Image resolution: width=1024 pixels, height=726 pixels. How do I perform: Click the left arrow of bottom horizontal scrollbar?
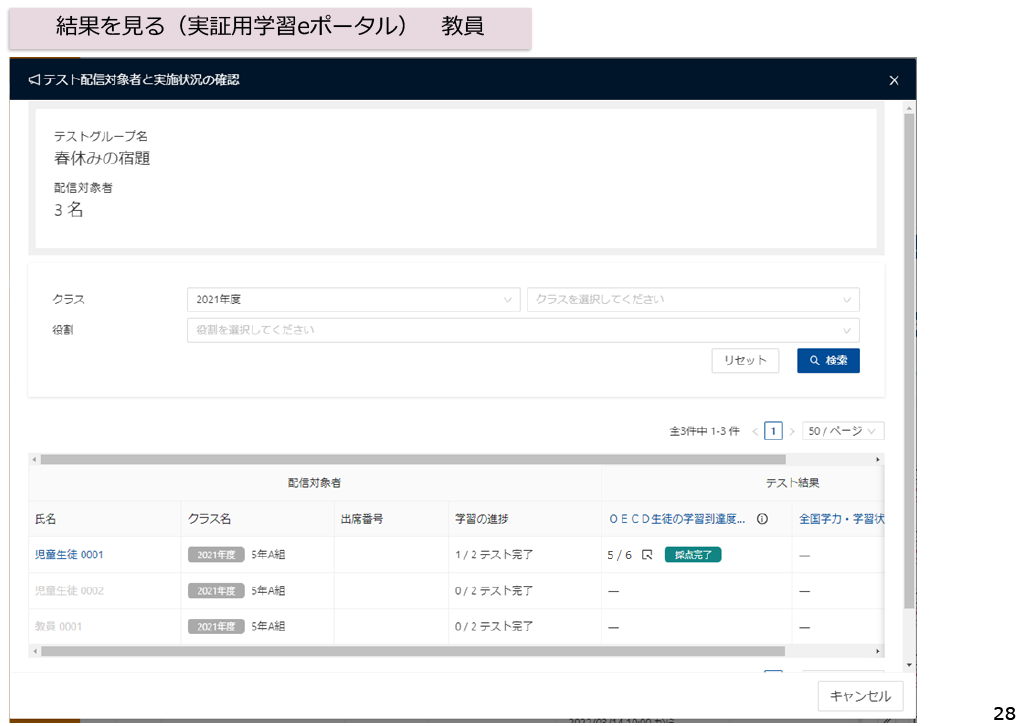pyautogui.click(x=35, y=652)
